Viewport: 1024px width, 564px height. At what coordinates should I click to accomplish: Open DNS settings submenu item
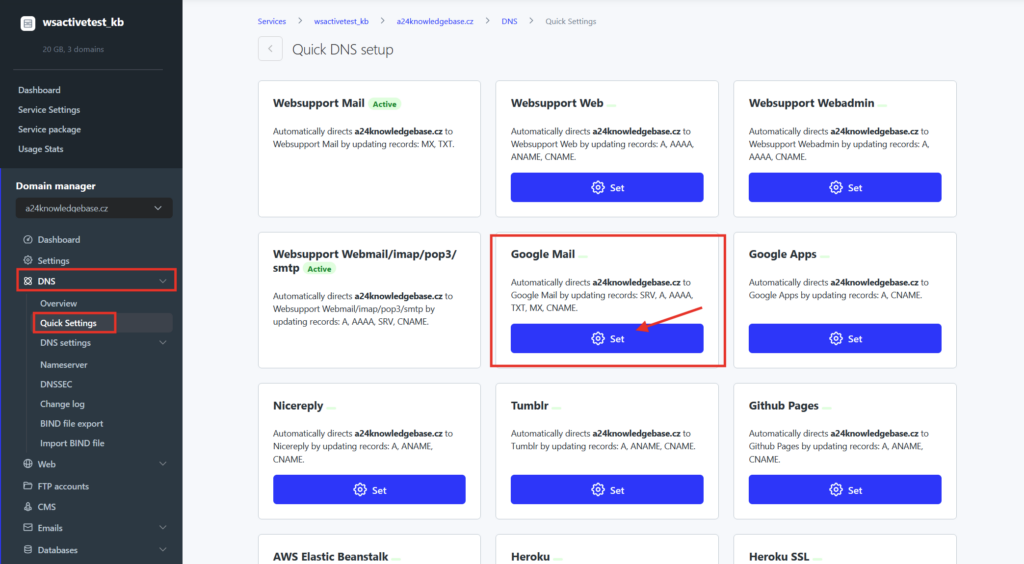pyautogui.click(x=65, y=343)
